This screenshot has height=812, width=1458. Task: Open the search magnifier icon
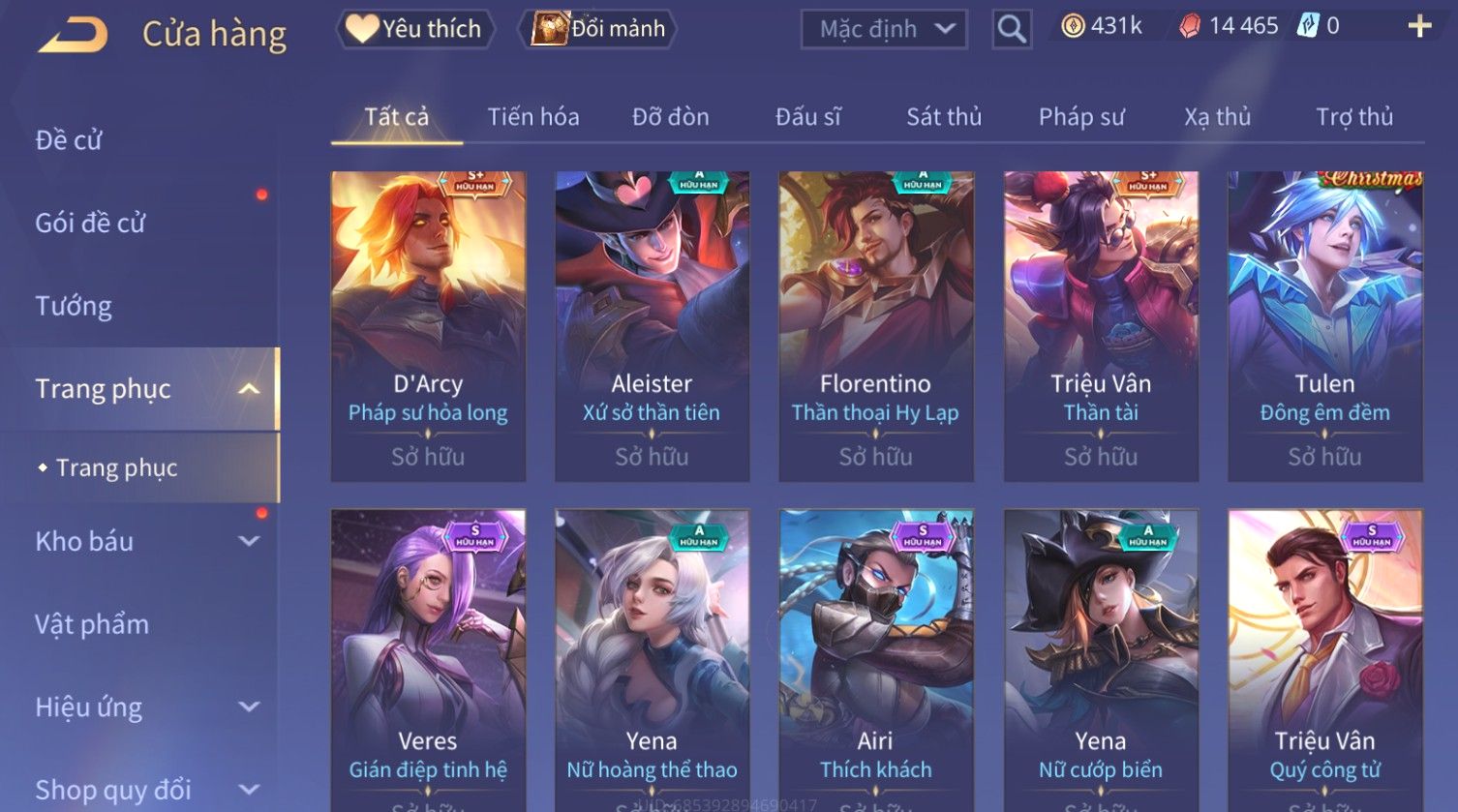point(1012,29)
